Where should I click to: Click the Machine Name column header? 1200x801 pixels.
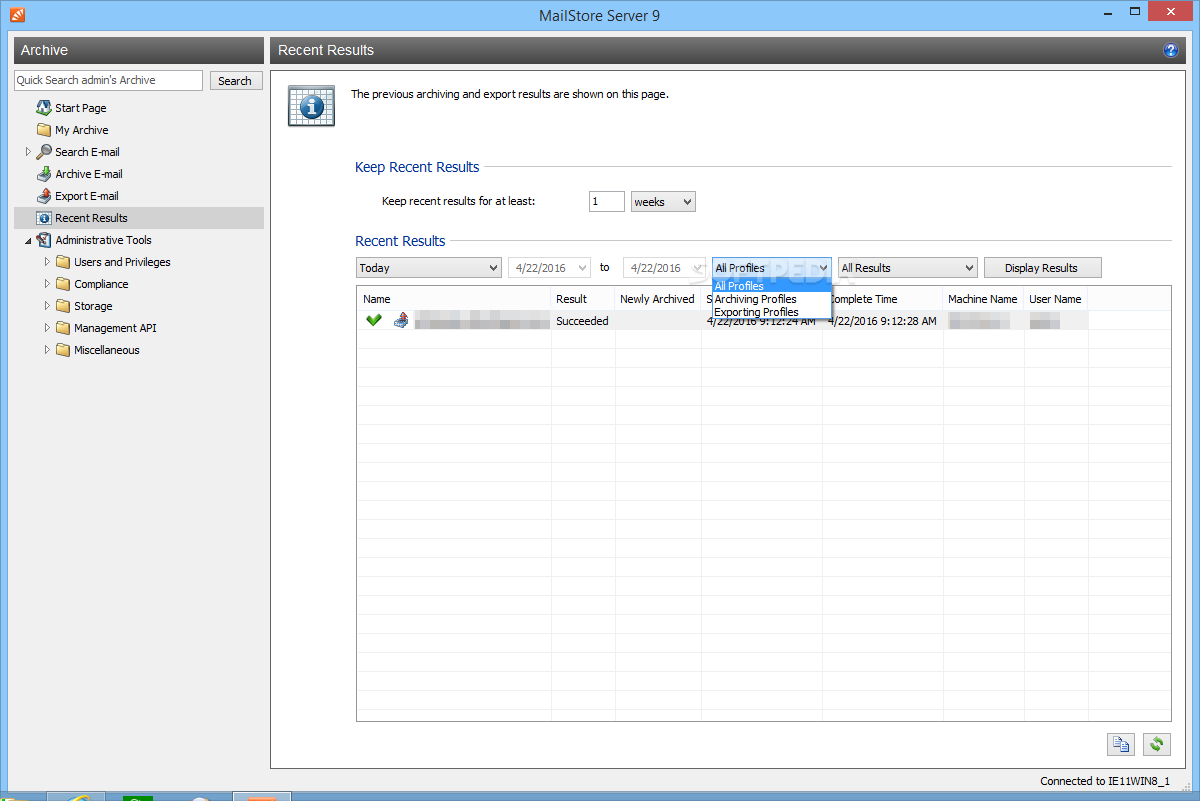coord(983,299)
